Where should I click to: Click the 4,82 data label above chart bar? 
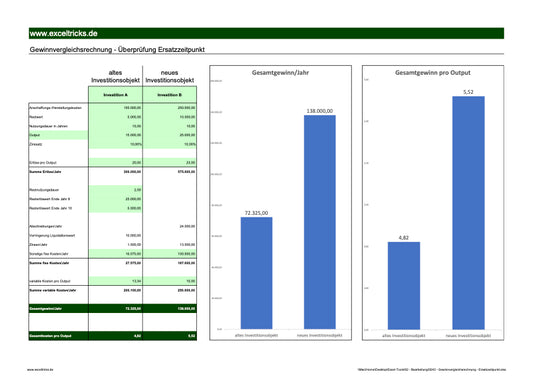[403, 238]
